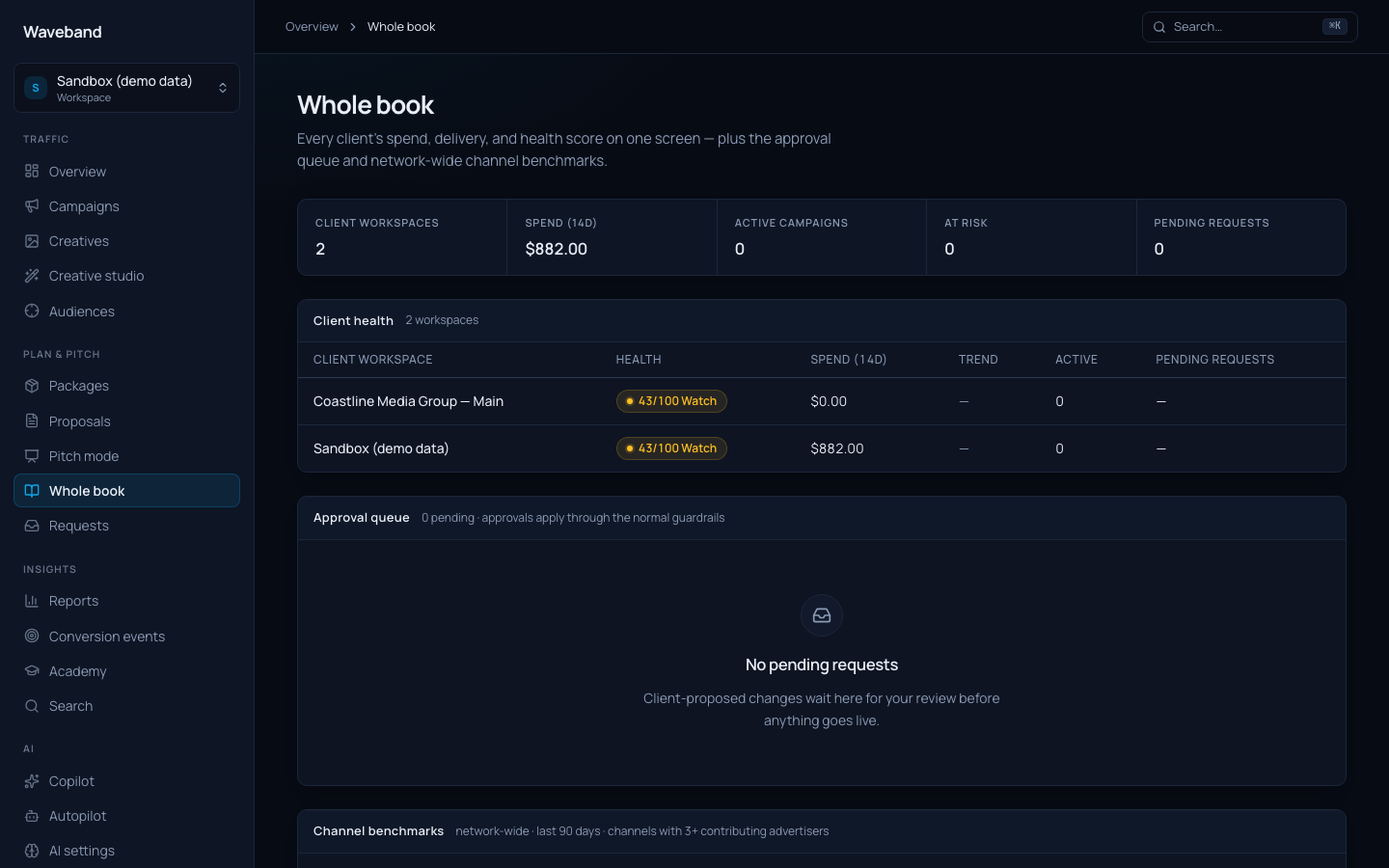
Task: Navigate to Creative studio
Action: click(126, 276)
